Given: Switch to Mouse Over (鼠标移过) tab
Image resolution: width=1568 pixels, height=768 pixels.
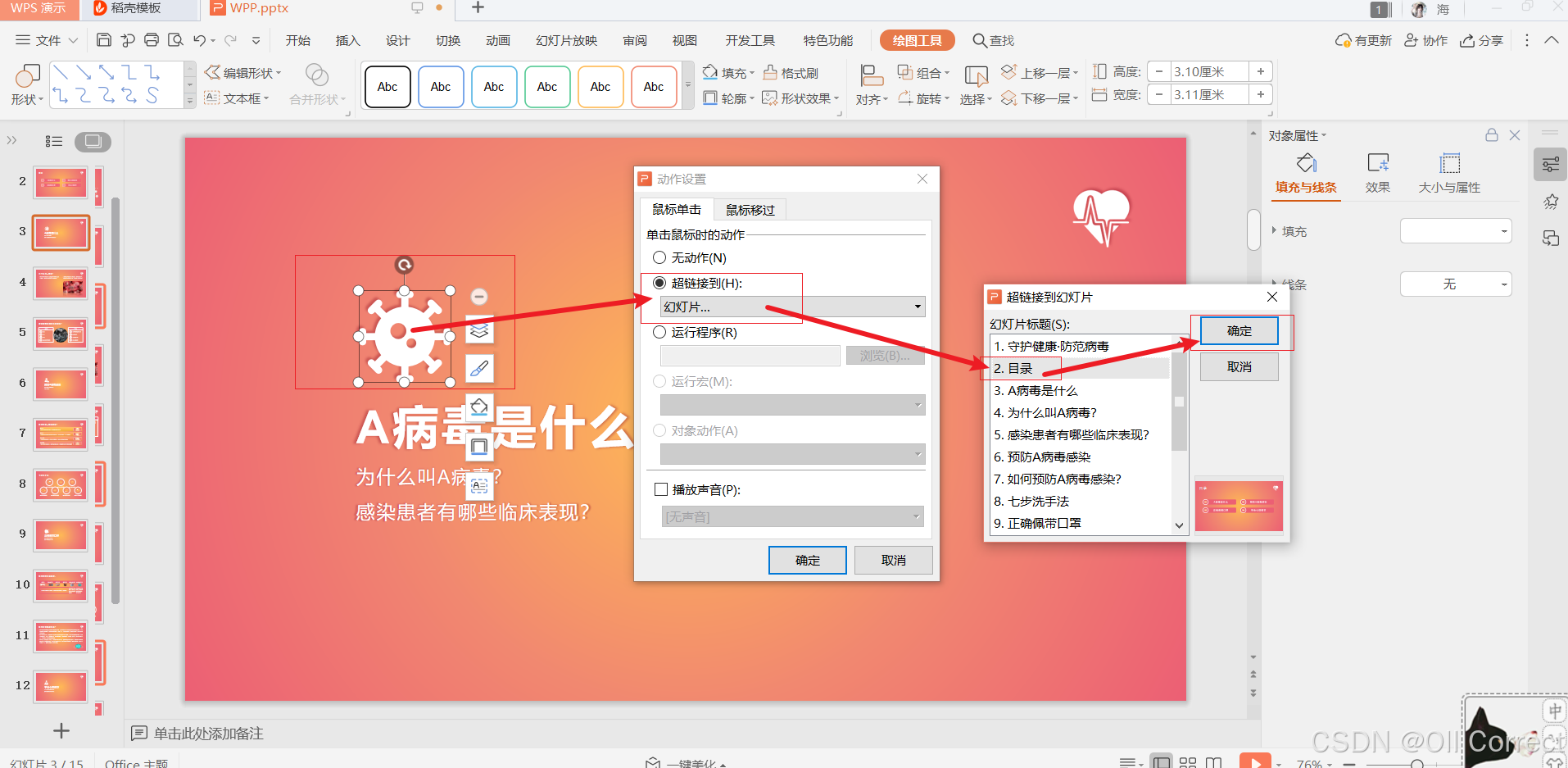Looking at the screenshot, I should point(750,210).
